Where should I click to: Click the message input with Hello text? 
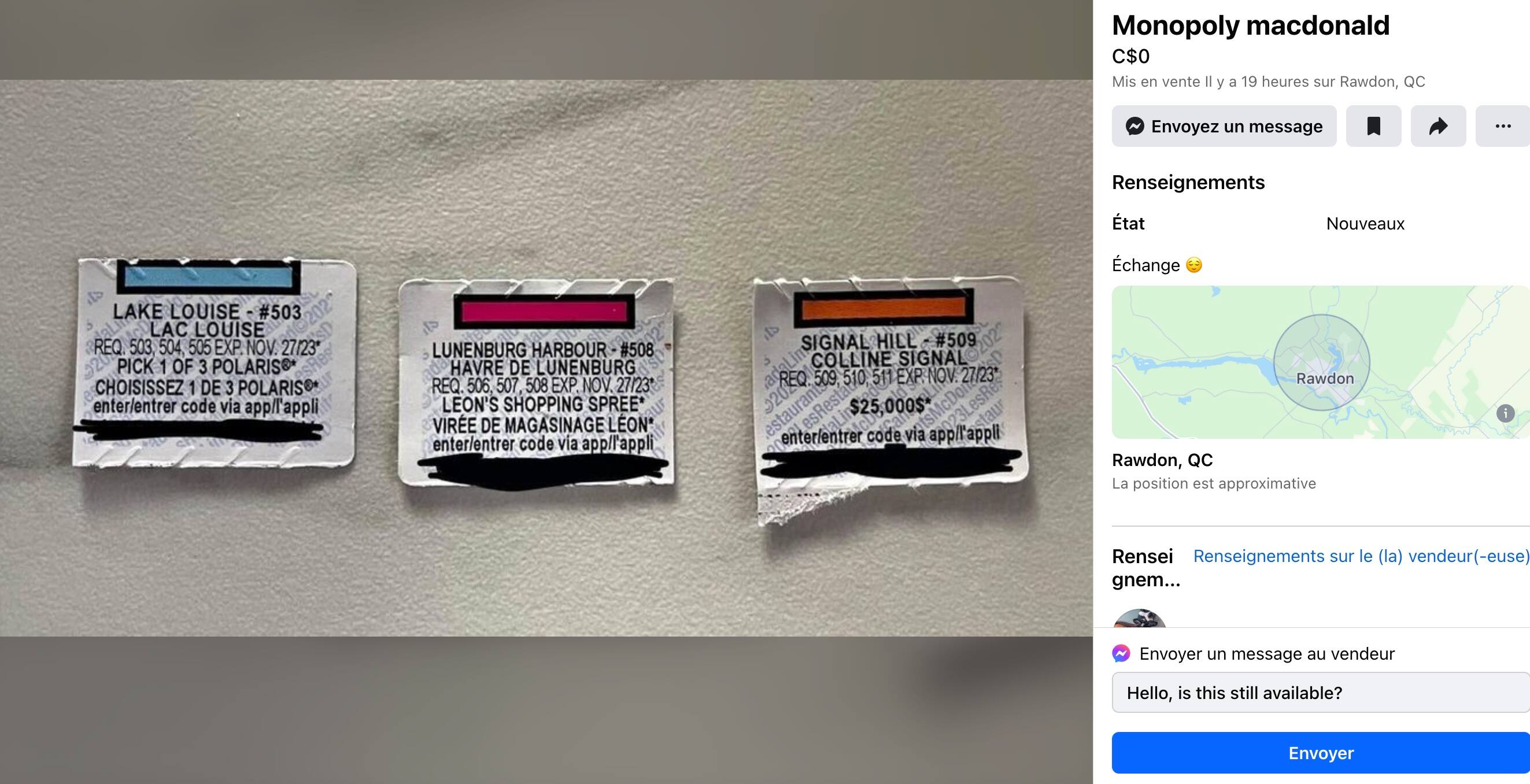point(1321,693)
